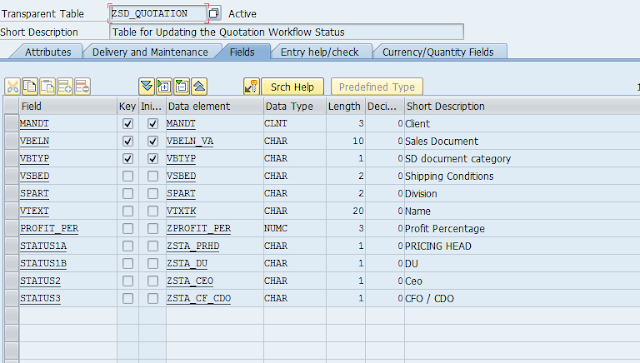Click the Data element column header

tap(215, 106)
